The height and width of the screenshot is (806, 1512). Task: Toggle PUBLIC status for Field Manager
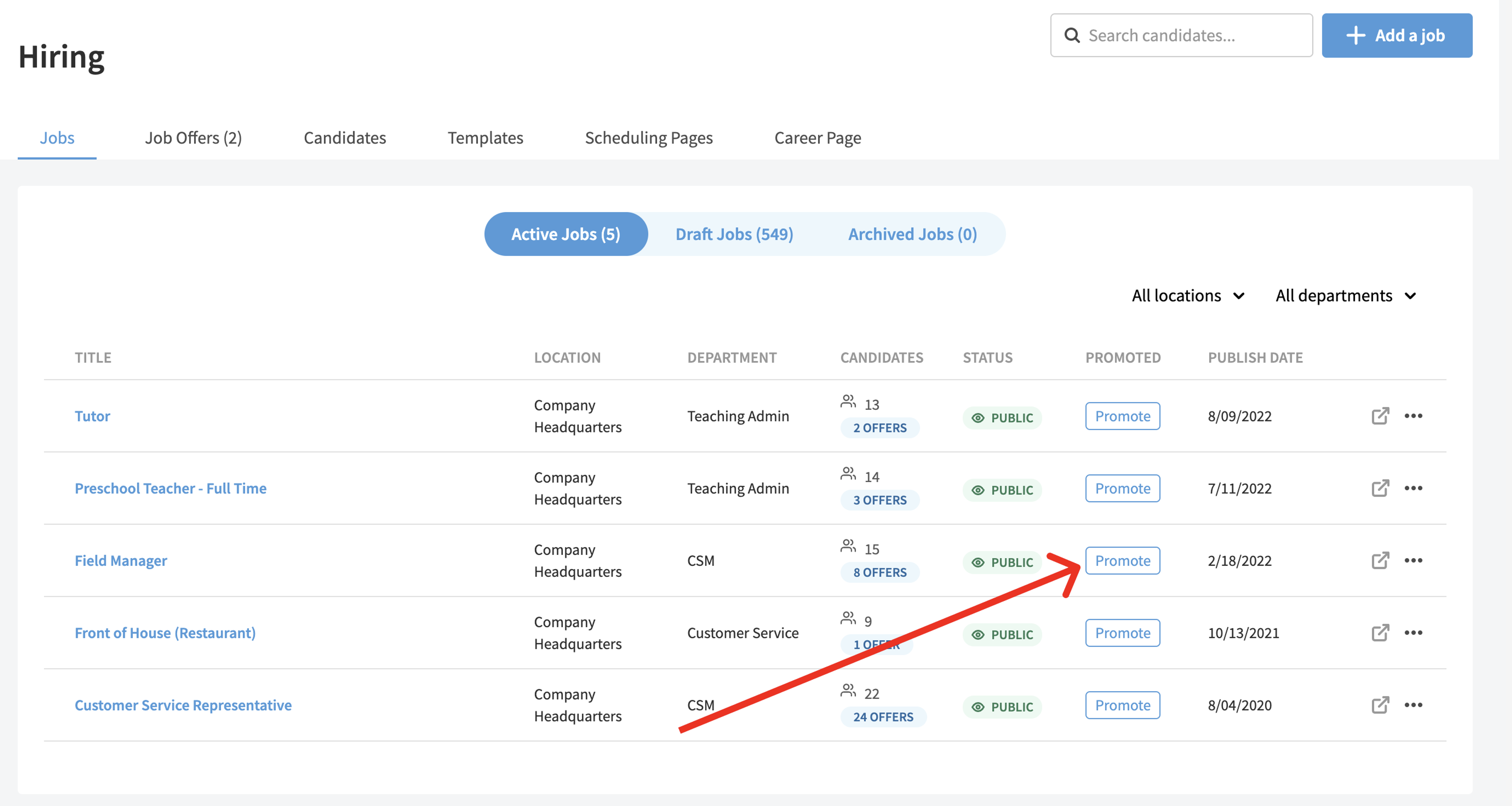coord(1002,562)
